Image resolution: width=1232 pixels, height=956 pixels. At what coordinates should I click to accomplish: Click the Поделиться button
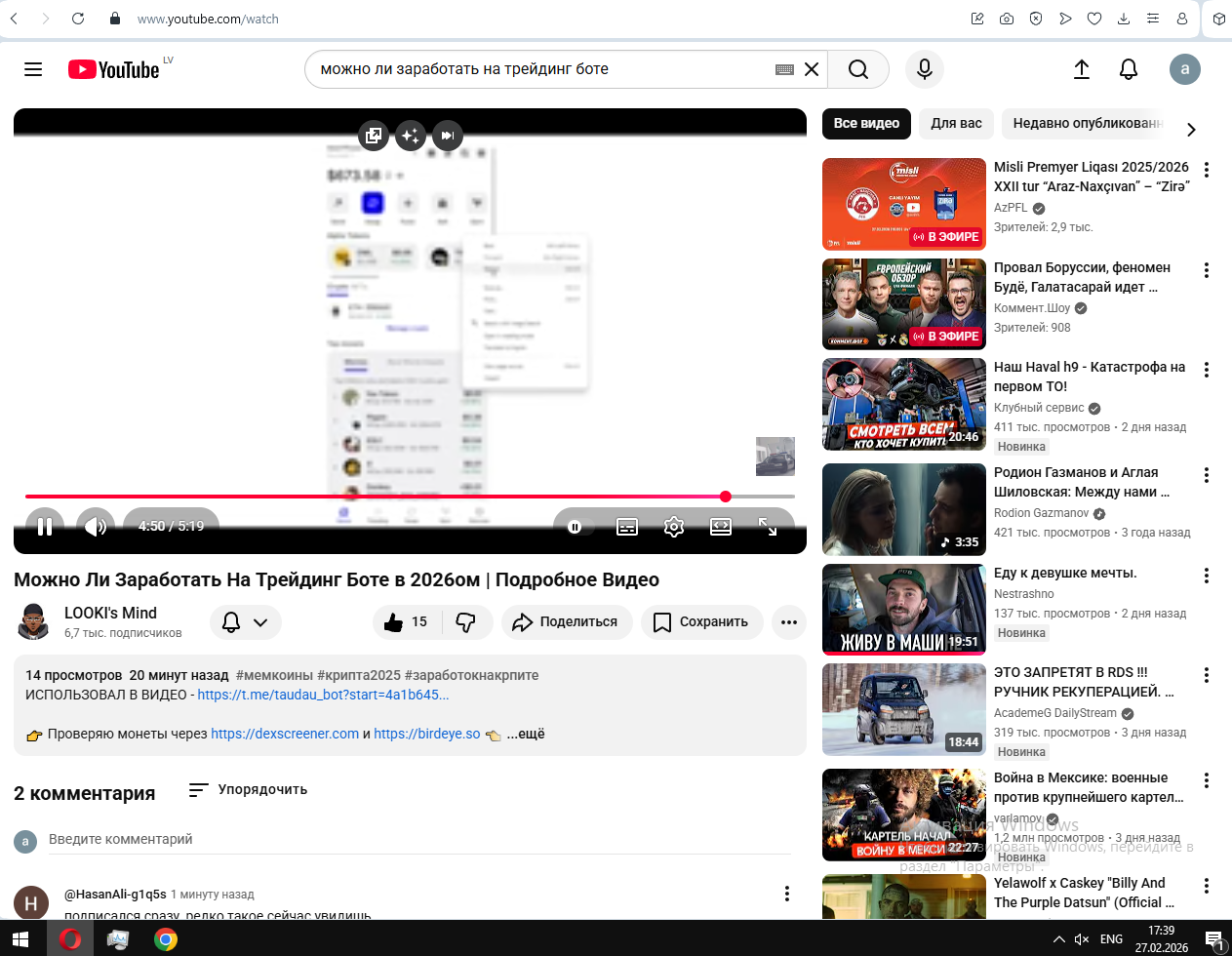pyautogui.click(x=567, y=622)
